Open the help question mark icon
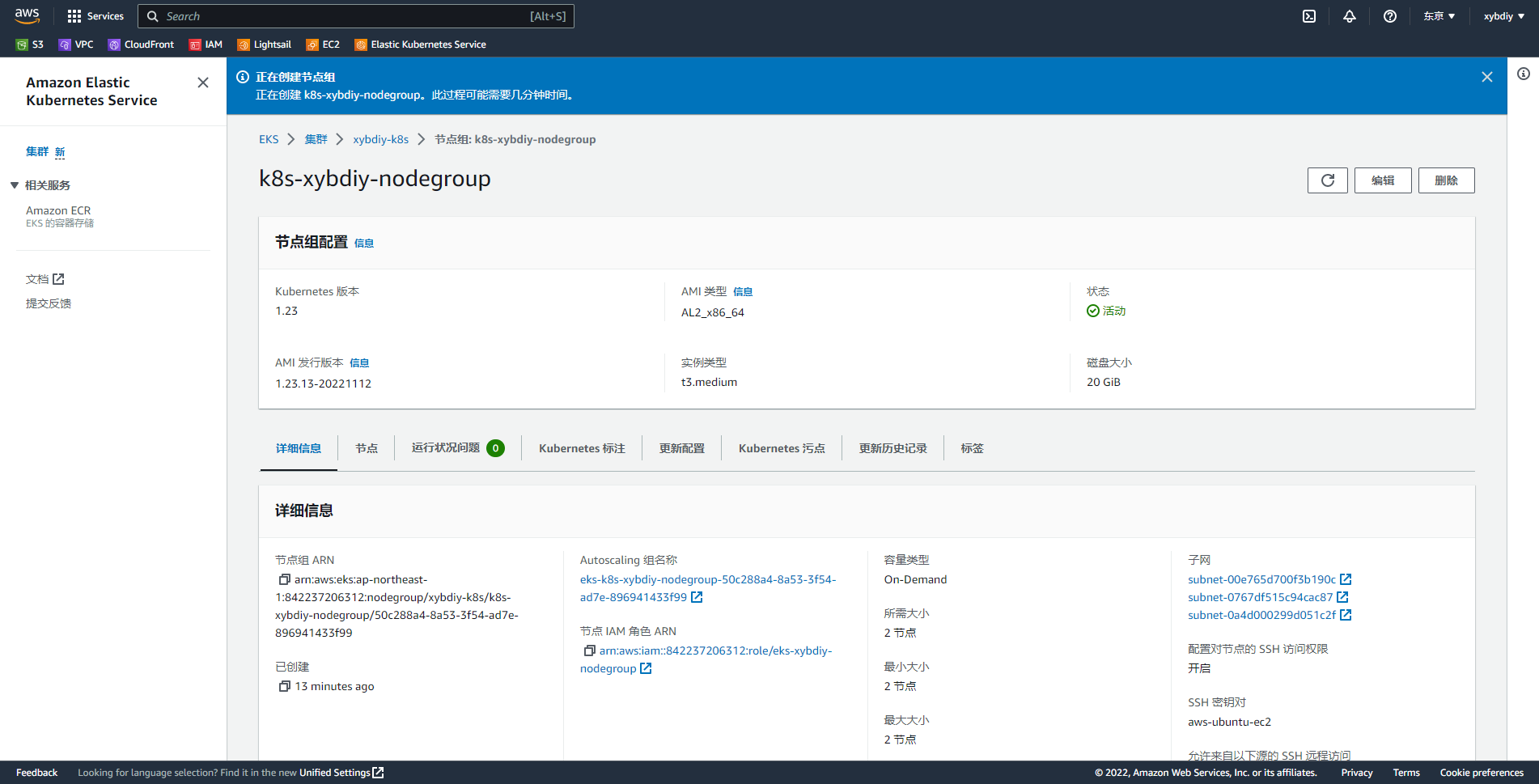This screenshot has width=1539, height=784. pyautogui.click(x=1390, y=16)
